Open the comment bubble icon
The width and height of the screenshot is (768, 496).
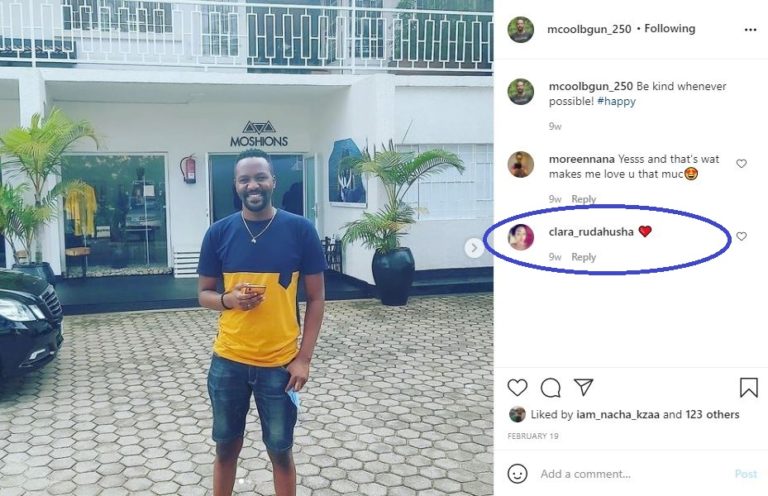pyautogui.click(x=550, y=388)
